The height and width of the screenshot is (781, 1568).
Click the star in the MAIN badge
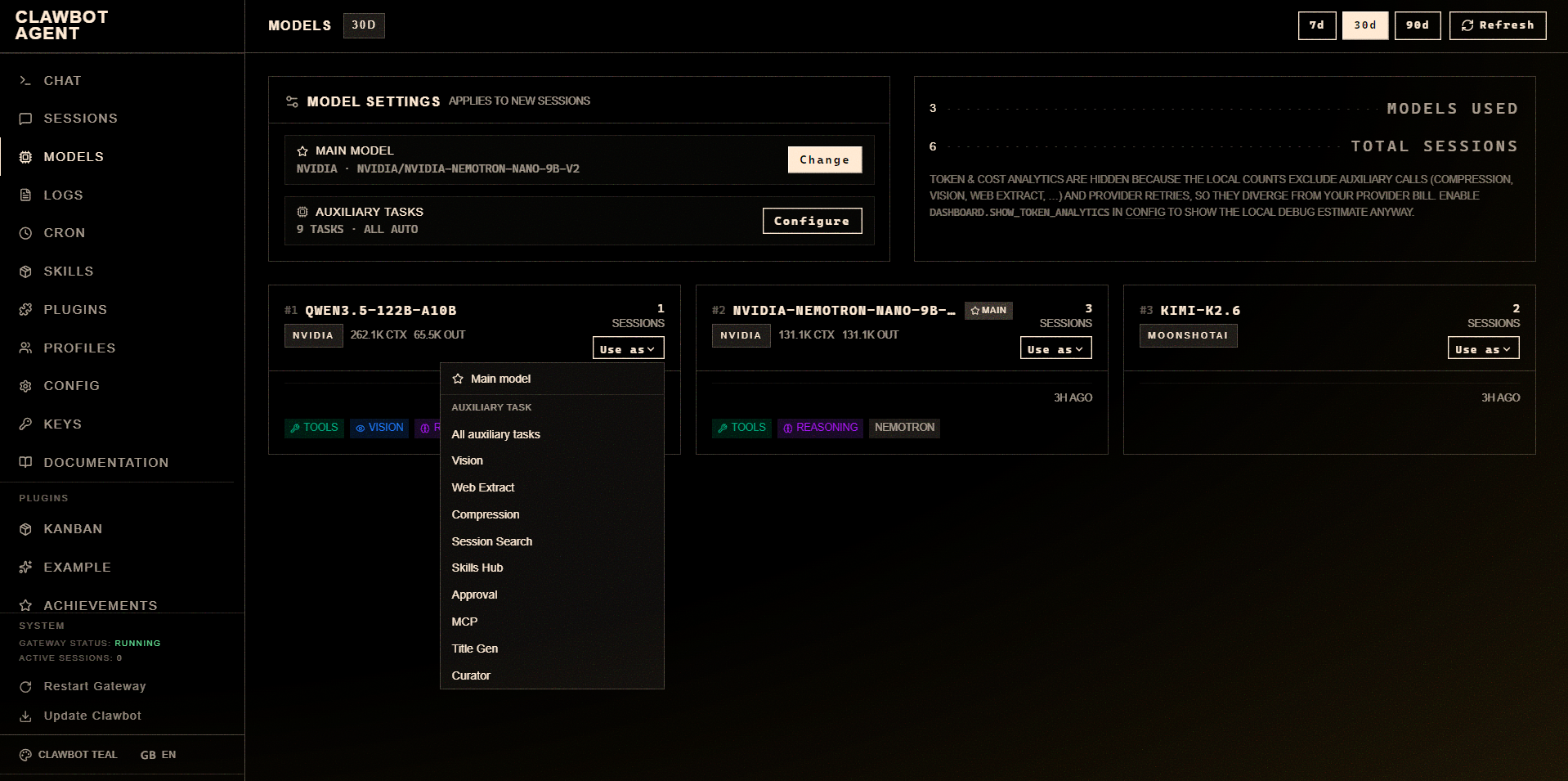974,311
